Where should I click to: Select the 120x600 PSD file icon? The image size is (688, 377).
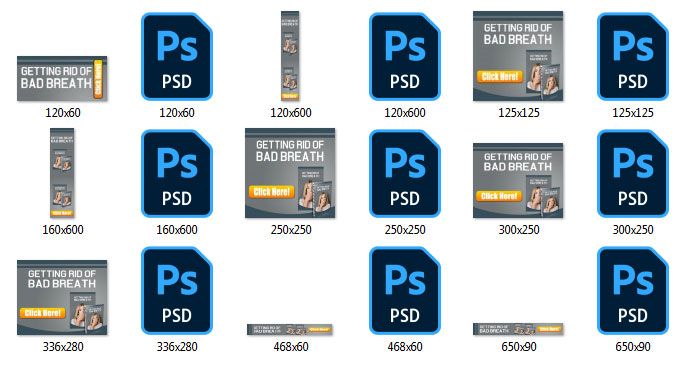(405, 57)
